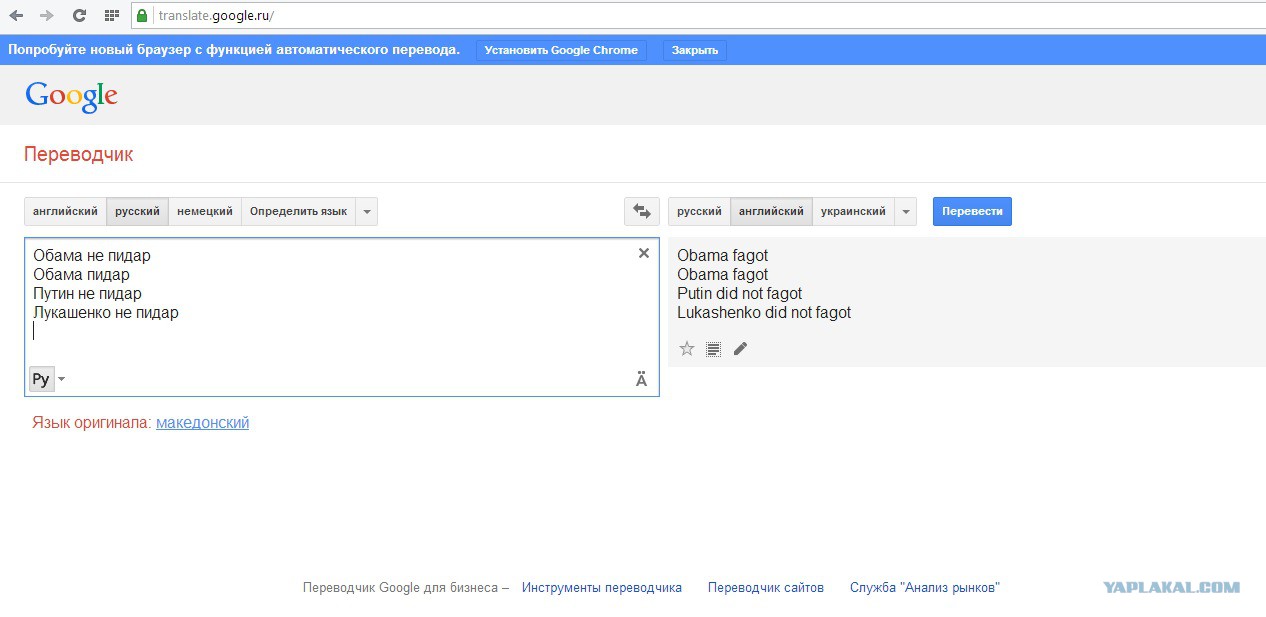
Task: Click the pencil icon to suggest an edit
Action: pos(740,349)
